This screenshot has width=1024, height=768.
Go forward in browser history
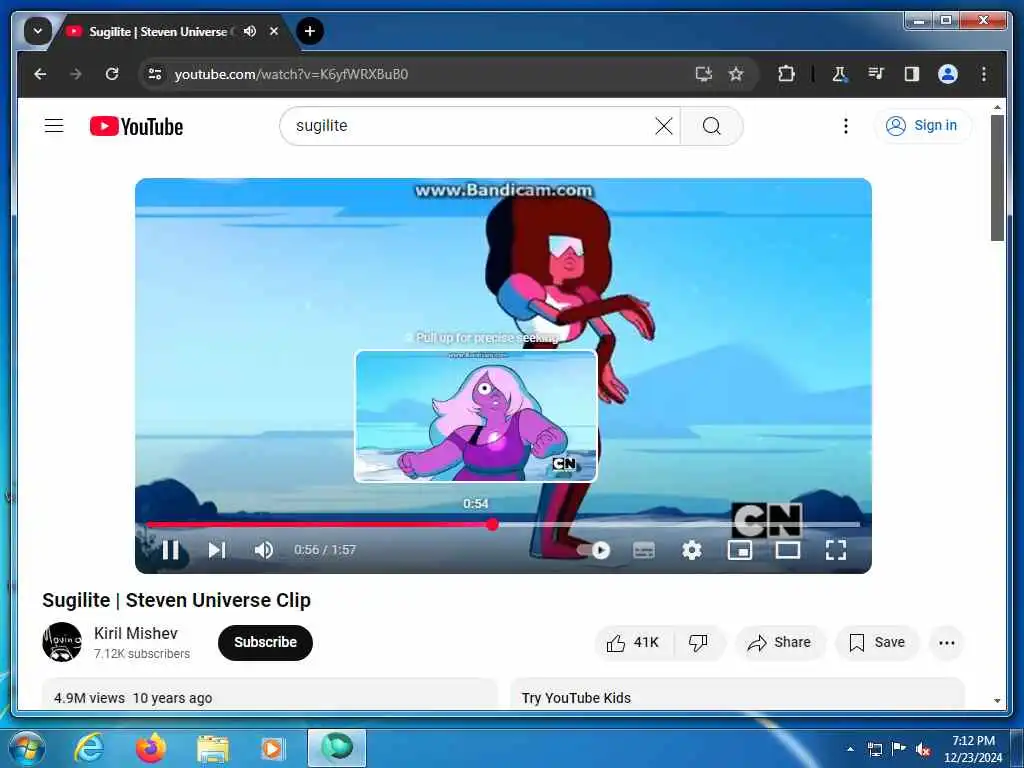point(76,74)
